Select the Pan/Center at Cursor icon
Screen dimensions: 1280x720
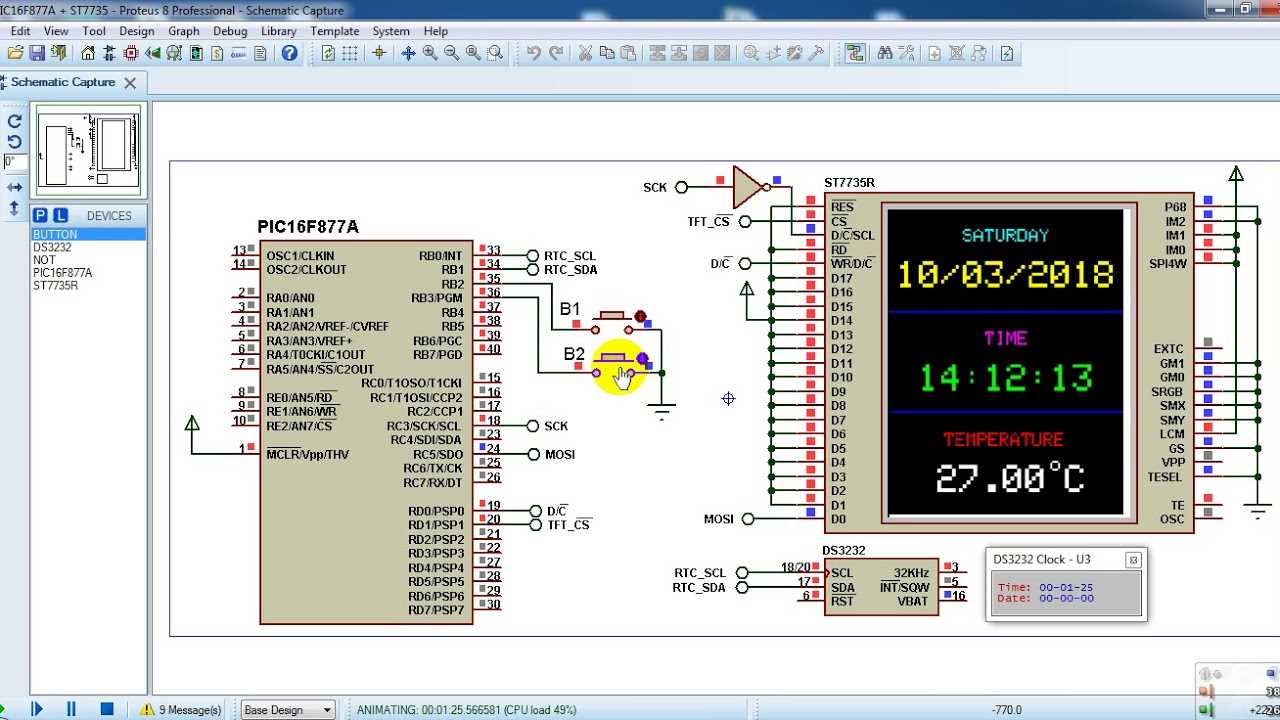coord(408,53)
